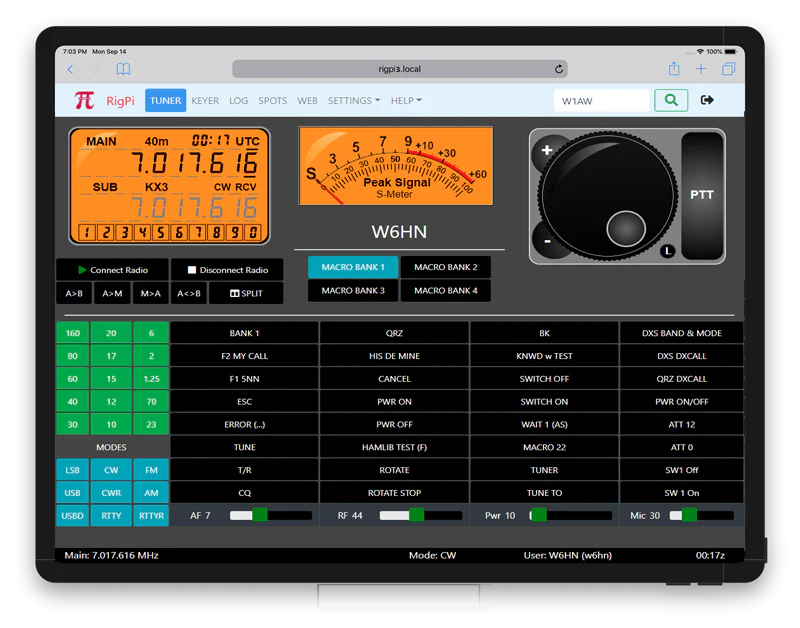Click the plus button on tuning knob
The image size is (800, 628).
[546, 150]
